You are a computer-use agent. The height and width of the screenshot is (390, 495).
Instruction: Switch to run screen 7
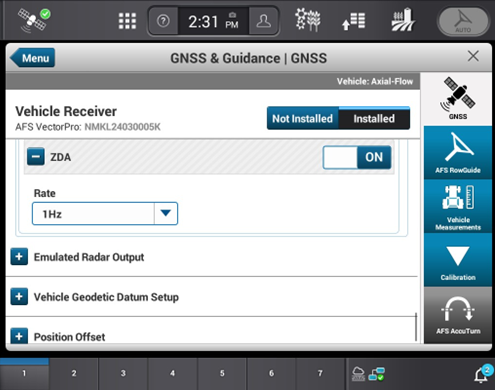[320, 374]
